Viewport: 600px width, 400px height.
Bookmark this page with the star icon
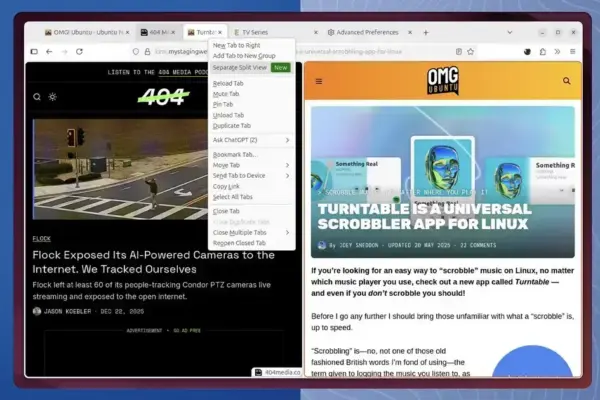pos(471,51)
